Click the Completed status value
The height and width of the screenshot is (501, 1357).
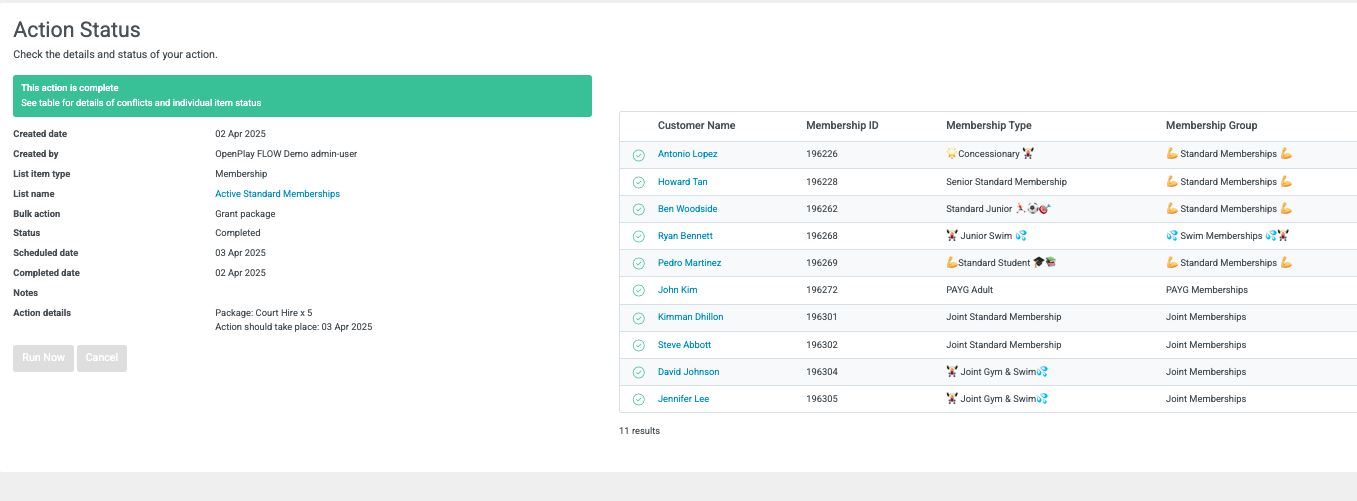tap(238, 233)
